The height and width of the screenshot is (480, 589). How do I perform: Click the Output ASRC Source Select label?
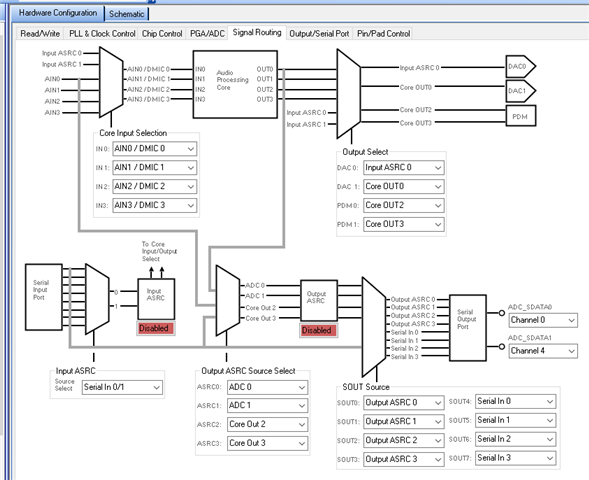point(248,371)
